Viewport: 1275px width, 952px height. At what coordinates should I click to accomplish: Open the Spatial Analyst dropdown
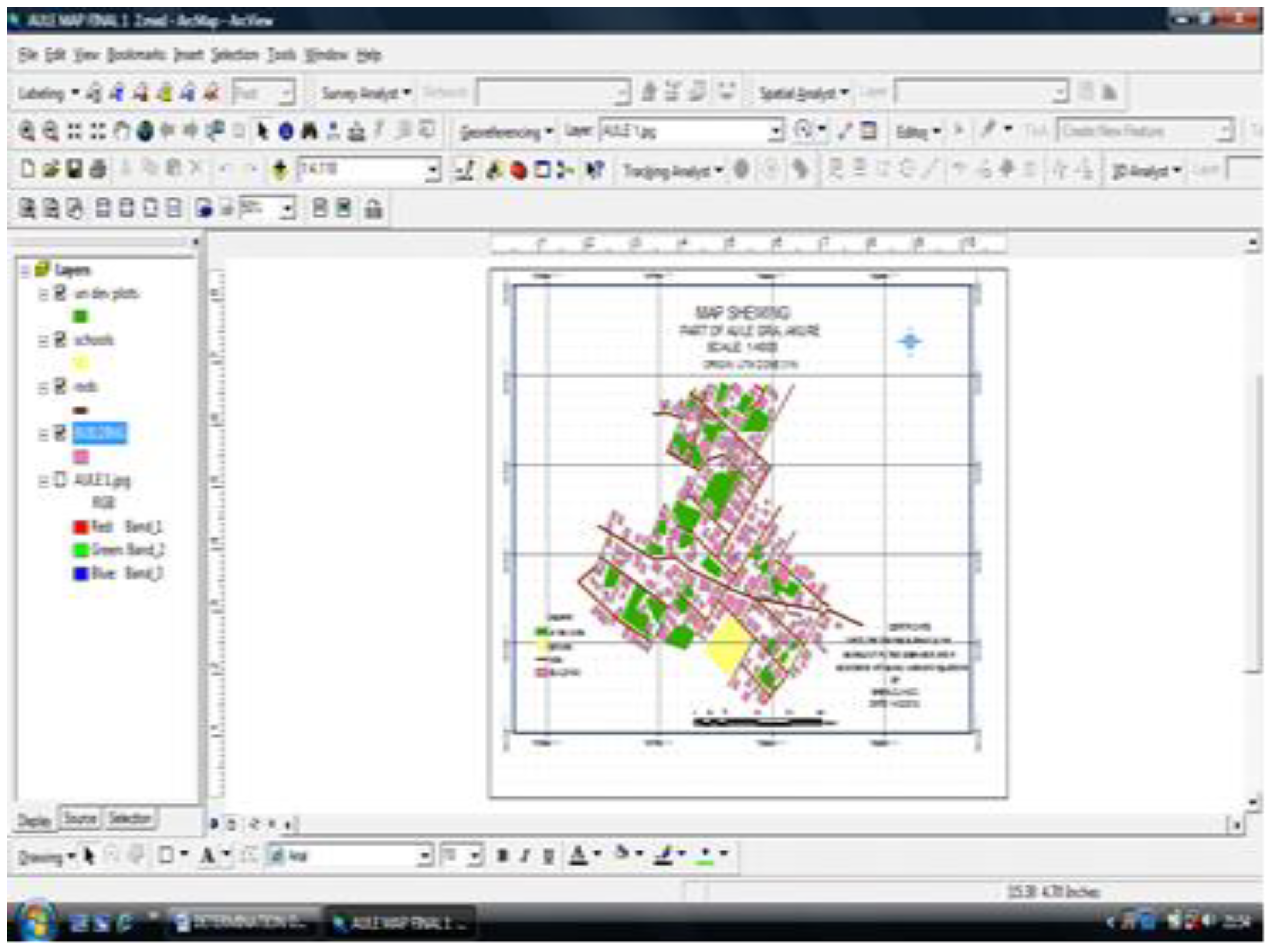point(804,93)
